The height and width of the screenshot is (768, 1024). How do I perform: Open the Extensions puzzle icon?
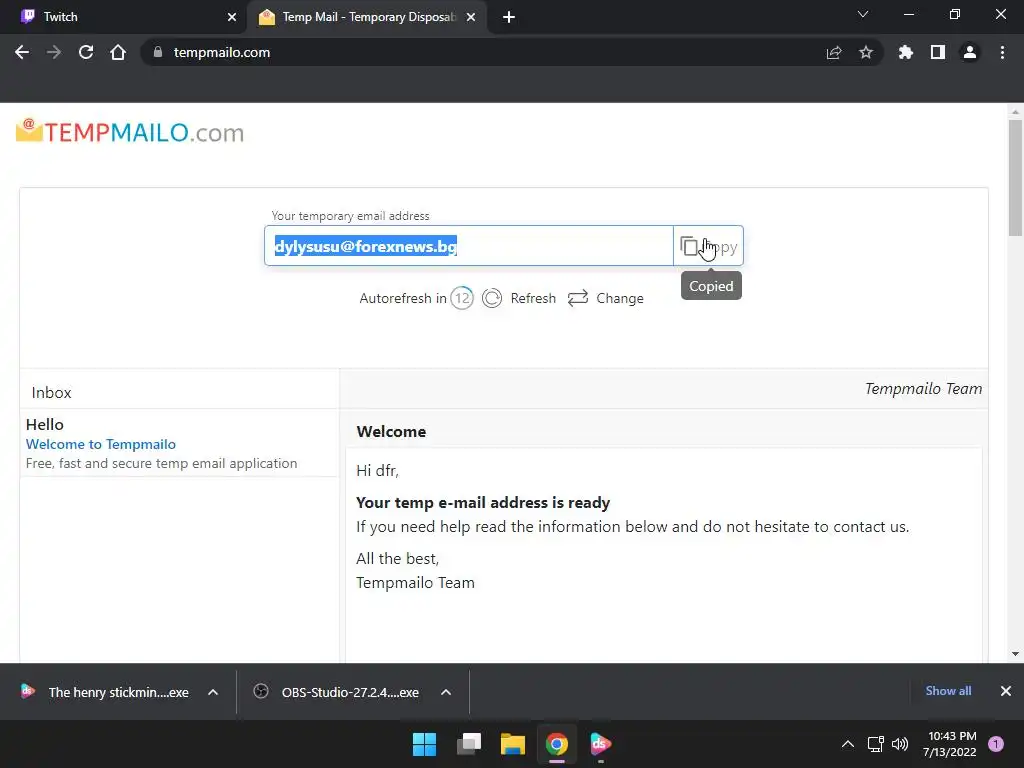906,52
